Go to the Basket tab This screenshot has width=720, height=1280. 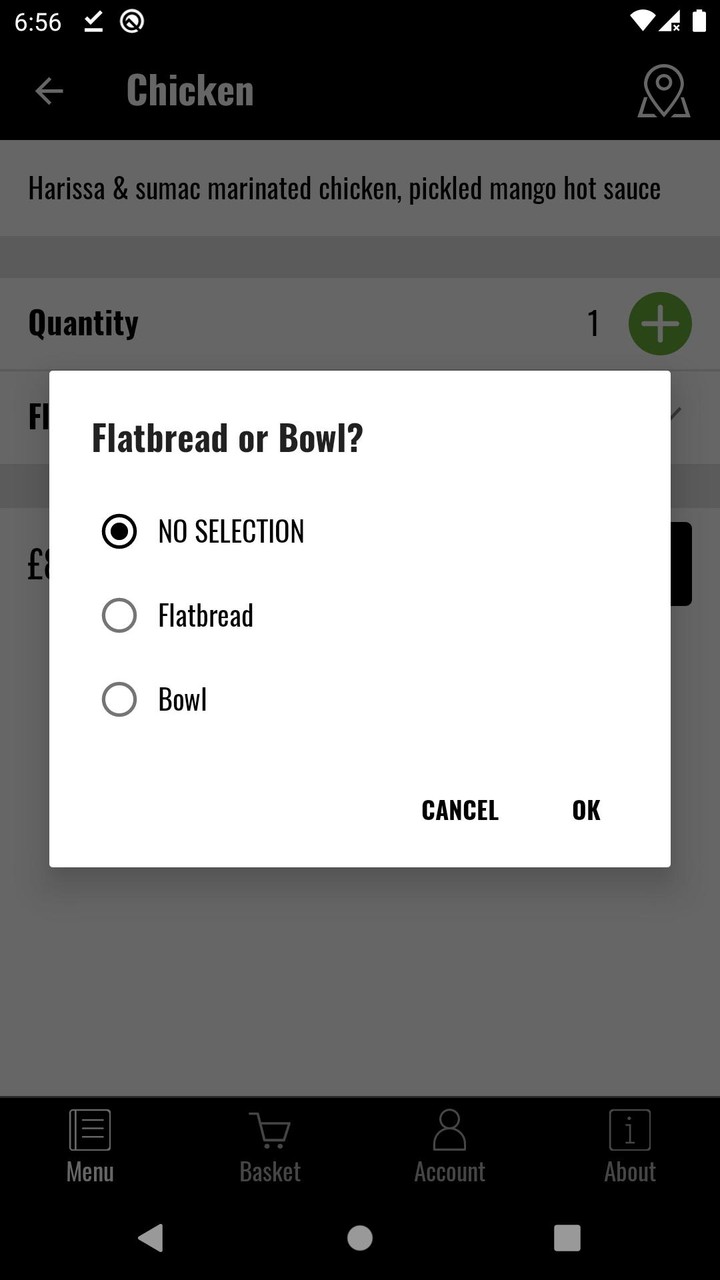point(270,1147)
